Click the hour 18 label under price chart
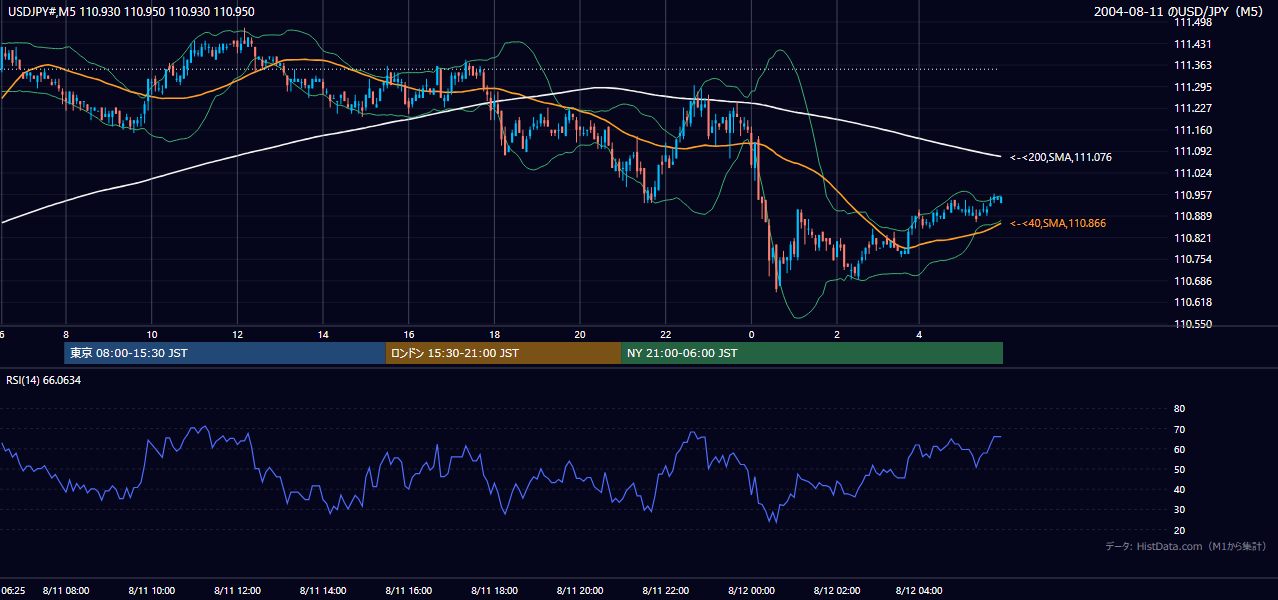The width and height of the screenshot is (1278, 600). pyautogui.click(x=494, y=334)
